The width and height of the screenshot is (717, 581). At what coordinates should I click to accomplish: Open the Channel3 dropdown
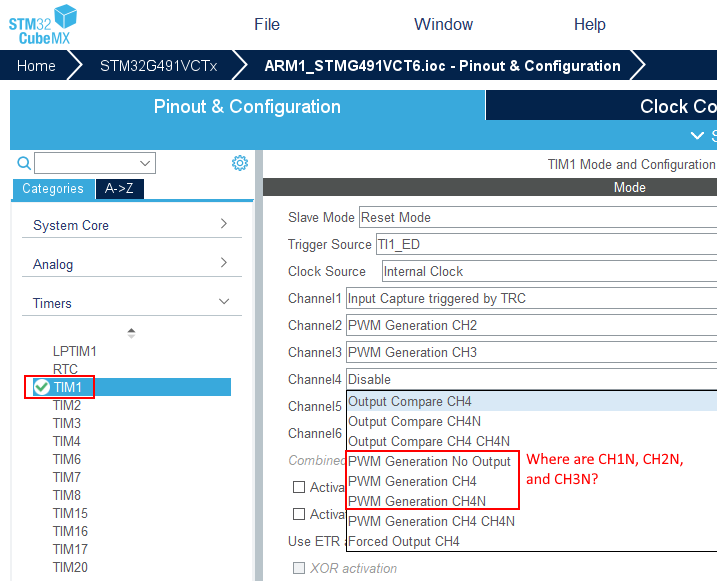click(x=531, y=352)
